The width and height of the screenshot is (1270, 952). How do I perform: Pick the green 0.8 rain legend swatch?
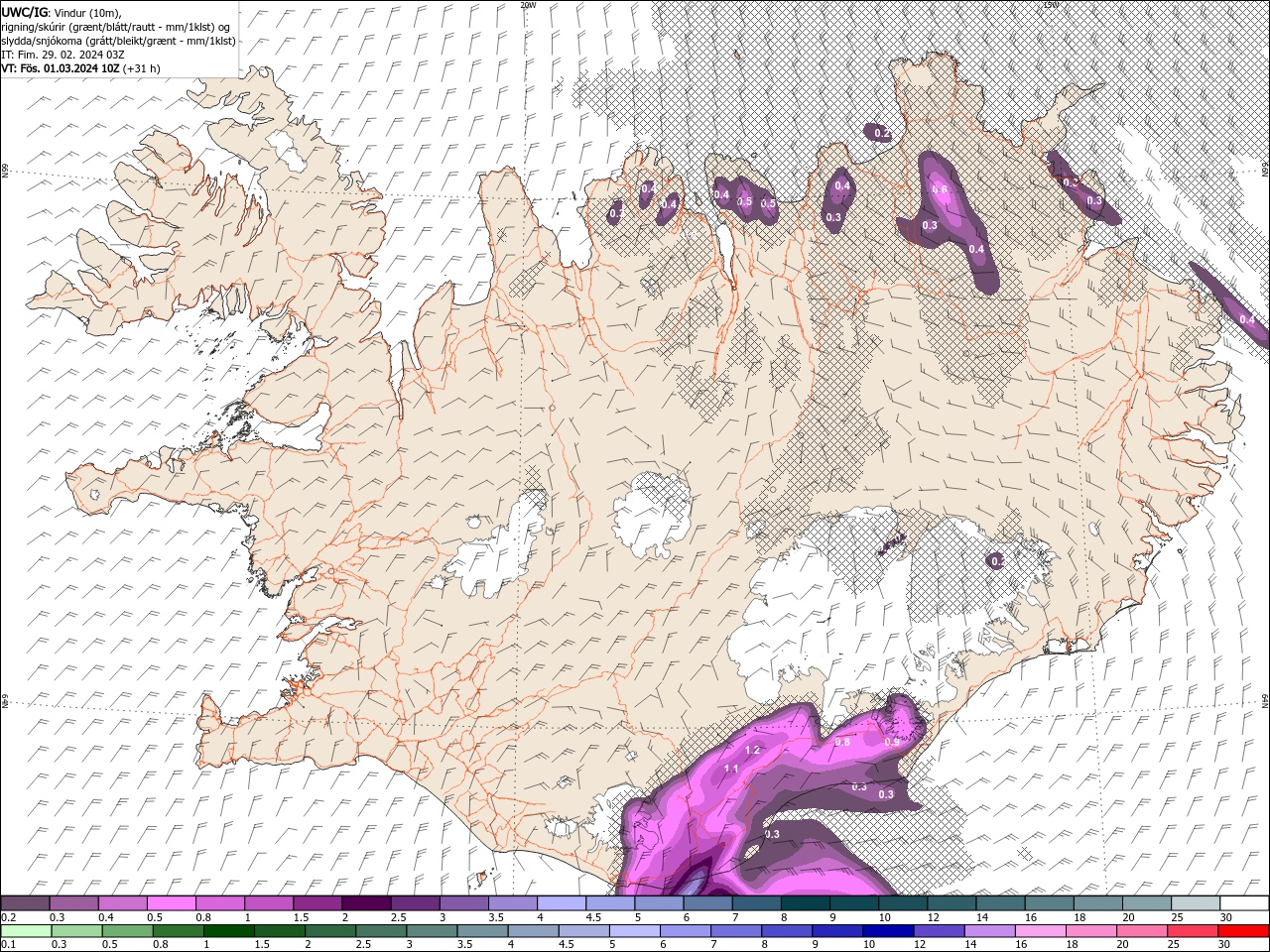click(180, 931)
